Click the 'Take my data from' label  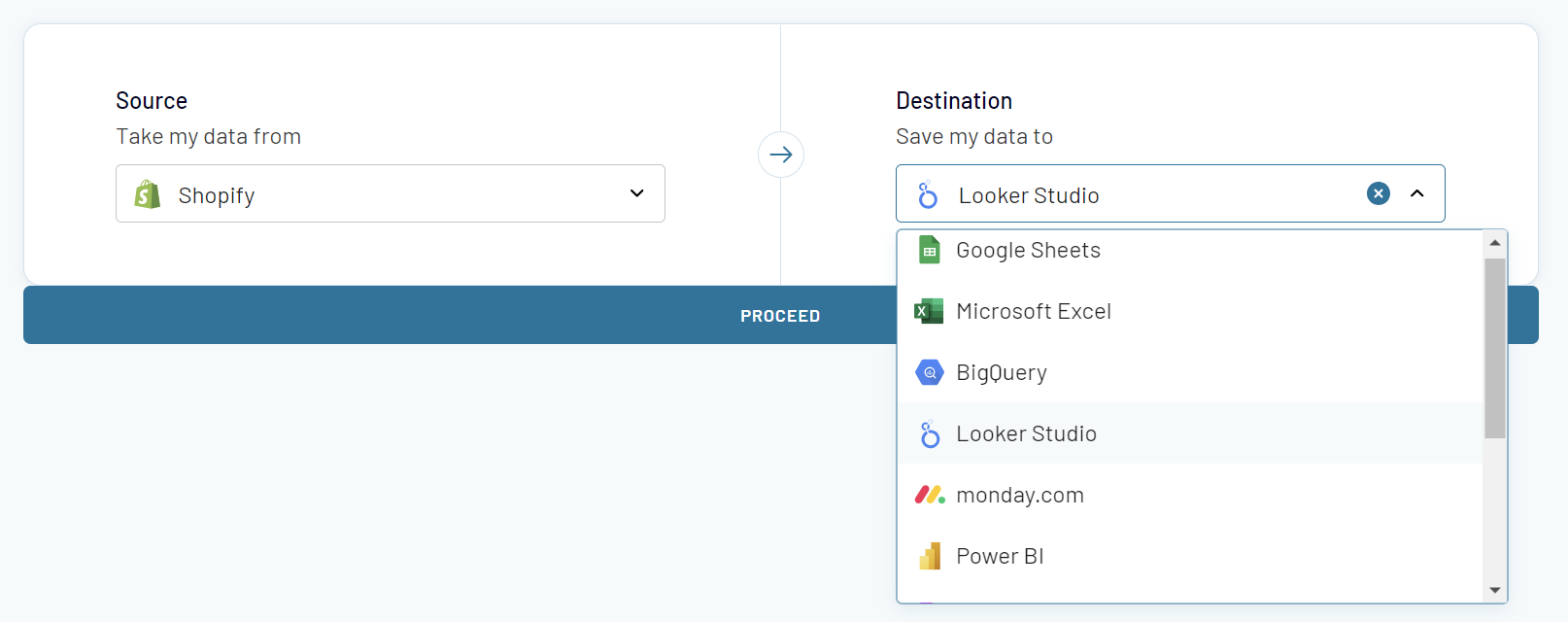[209, 137]
